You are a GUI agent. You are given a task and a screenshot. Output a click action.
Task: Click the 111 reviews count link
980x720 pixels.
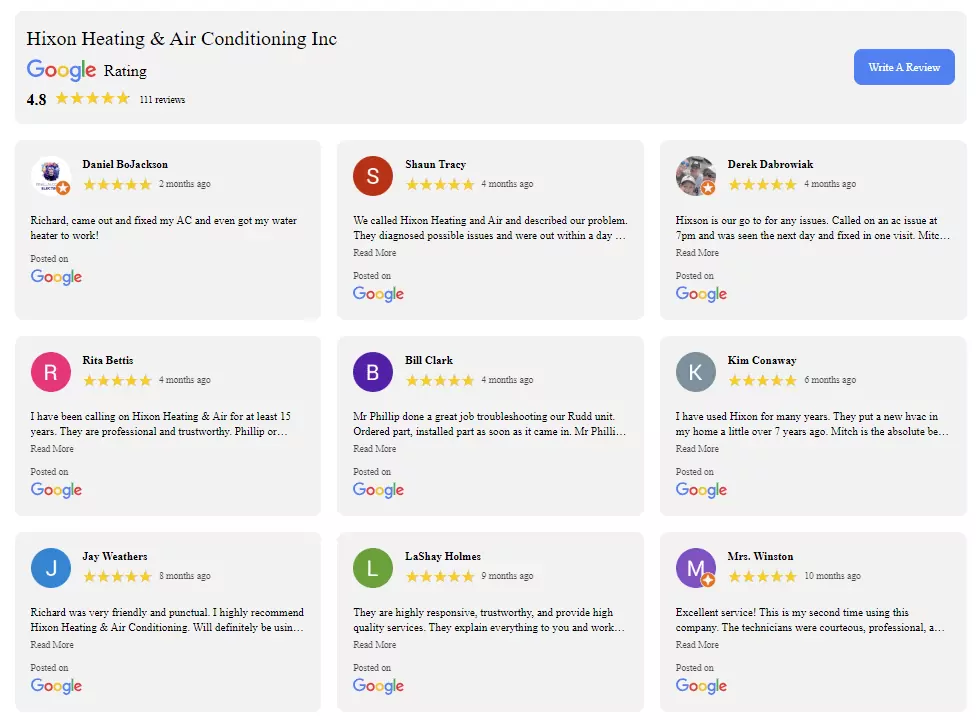162,100
